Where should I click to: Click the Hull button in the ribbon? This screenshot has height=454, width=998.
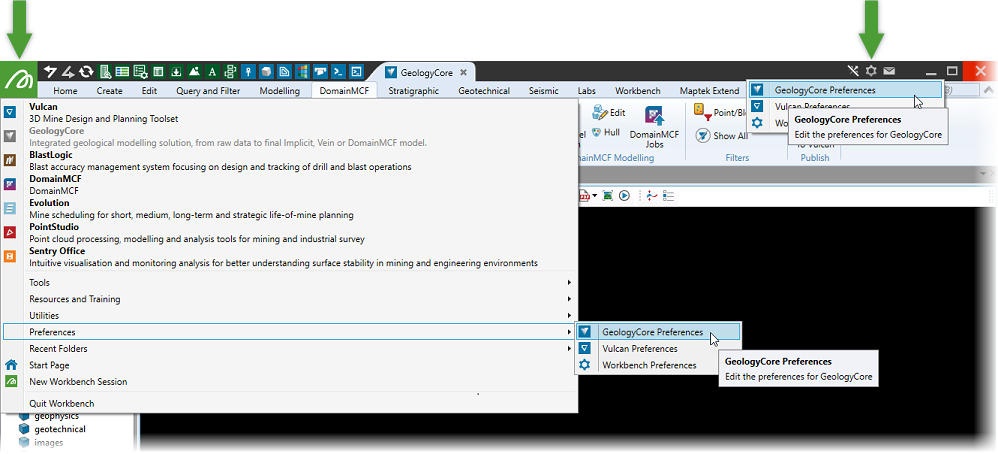[x=605, y=132]
